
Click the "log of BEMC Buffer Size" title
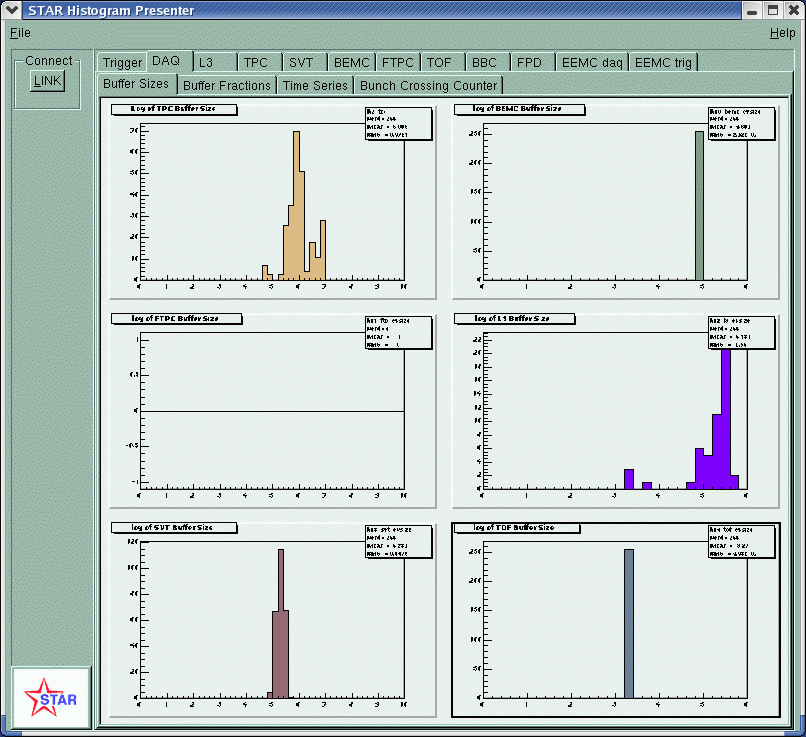tap(519, 109)
